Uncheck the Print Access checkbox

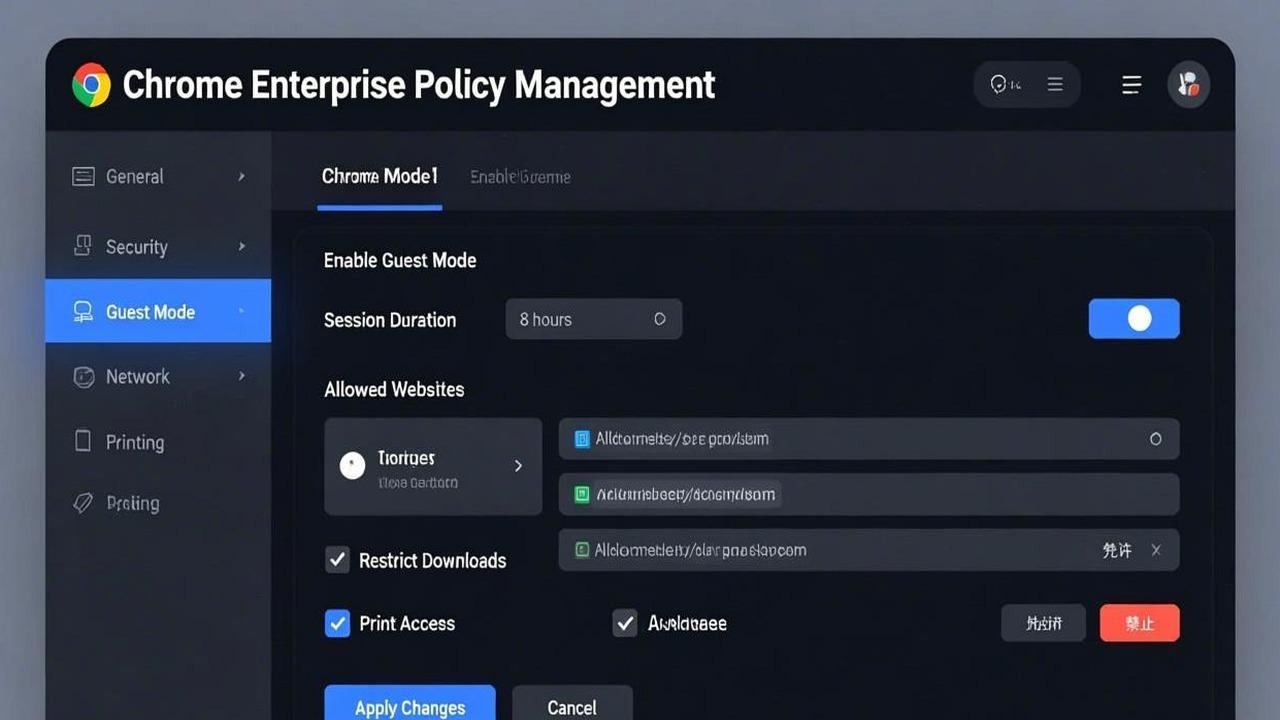click(x=337, y=623)
